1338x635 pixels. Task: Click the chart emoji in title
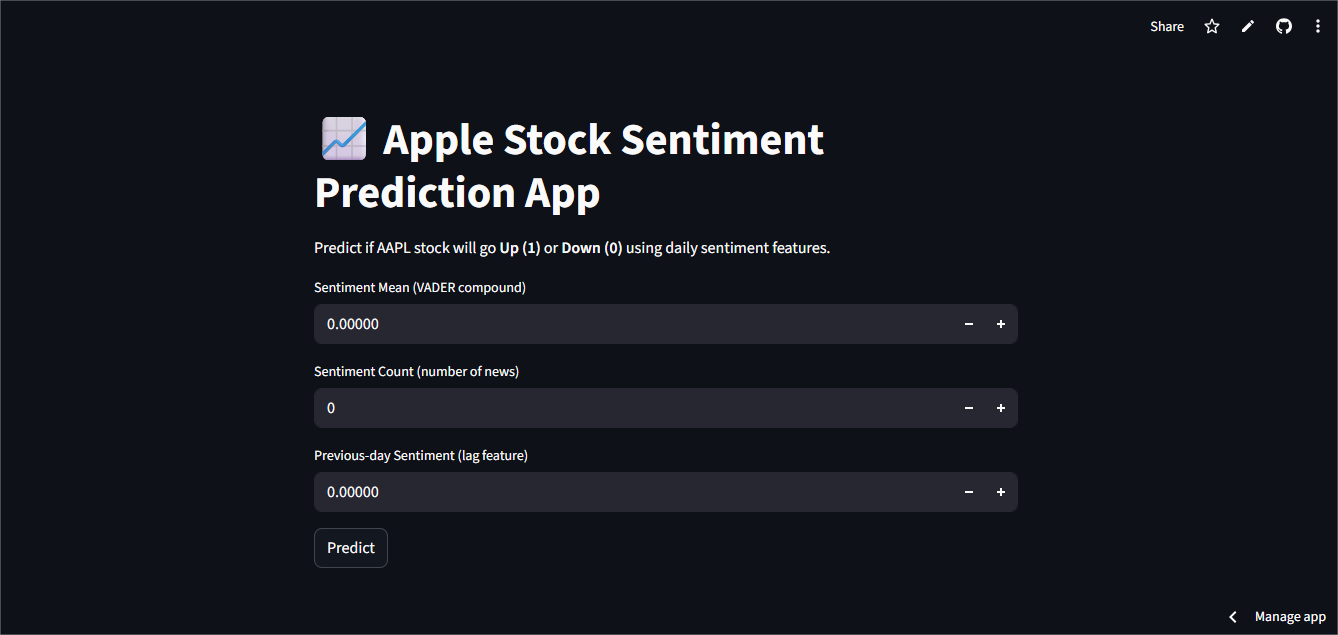click(x=343, y=139)
